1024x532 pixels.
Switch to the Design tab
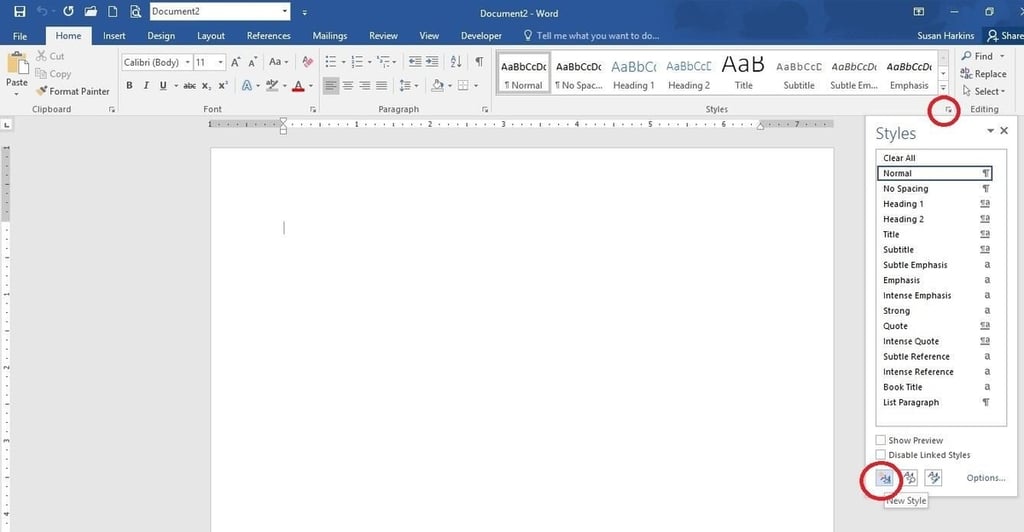point(161,36)
